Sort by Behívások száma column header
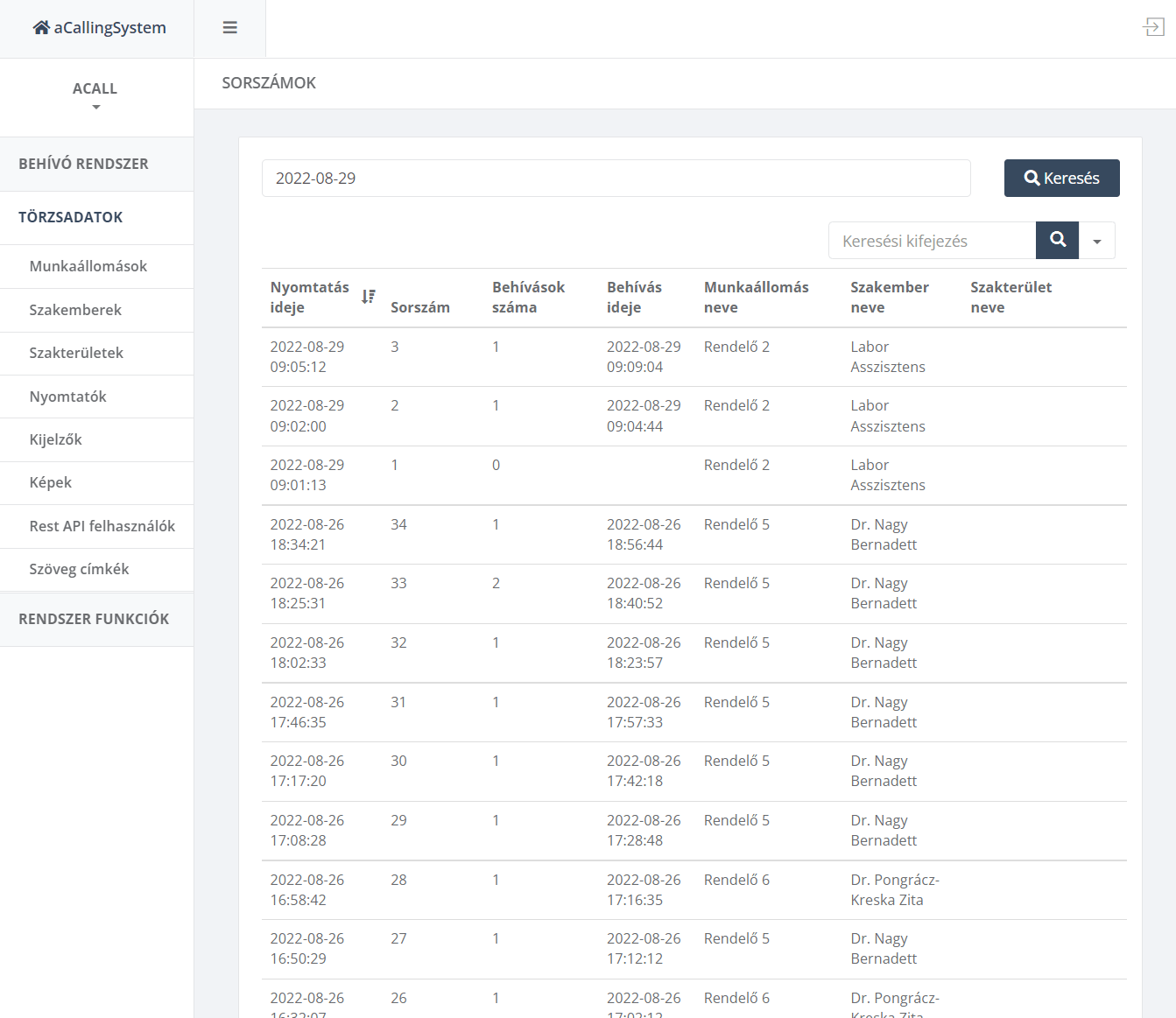This screenshot has height=1018, width=1176. 528,297
